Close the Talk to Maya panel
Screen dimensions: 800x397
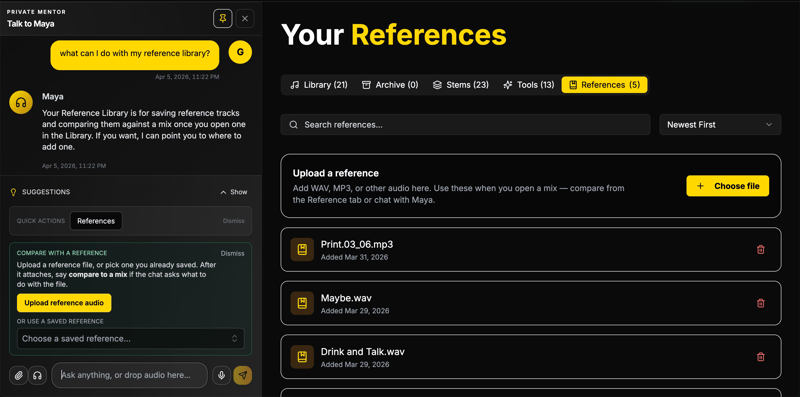[x=245, y=19]
